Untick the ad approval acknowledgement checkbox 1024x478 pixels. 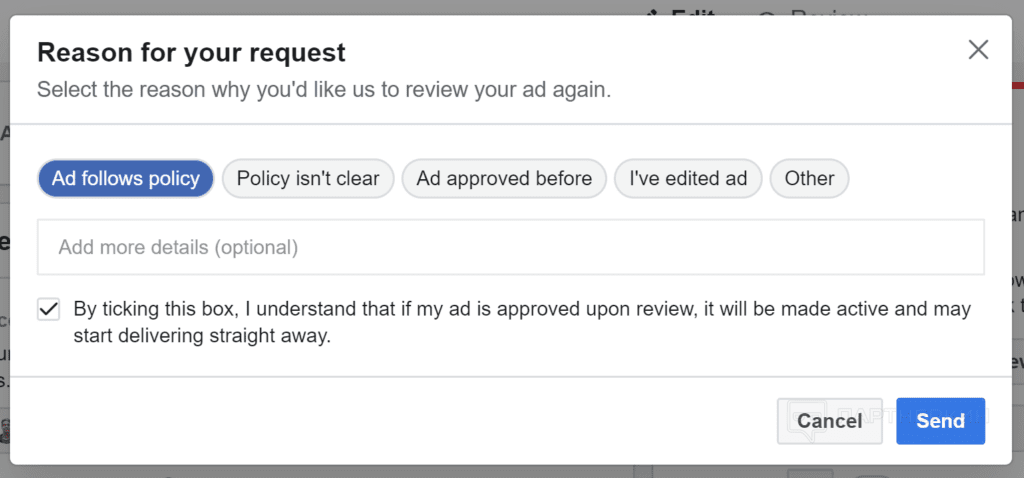click(48, 309)
